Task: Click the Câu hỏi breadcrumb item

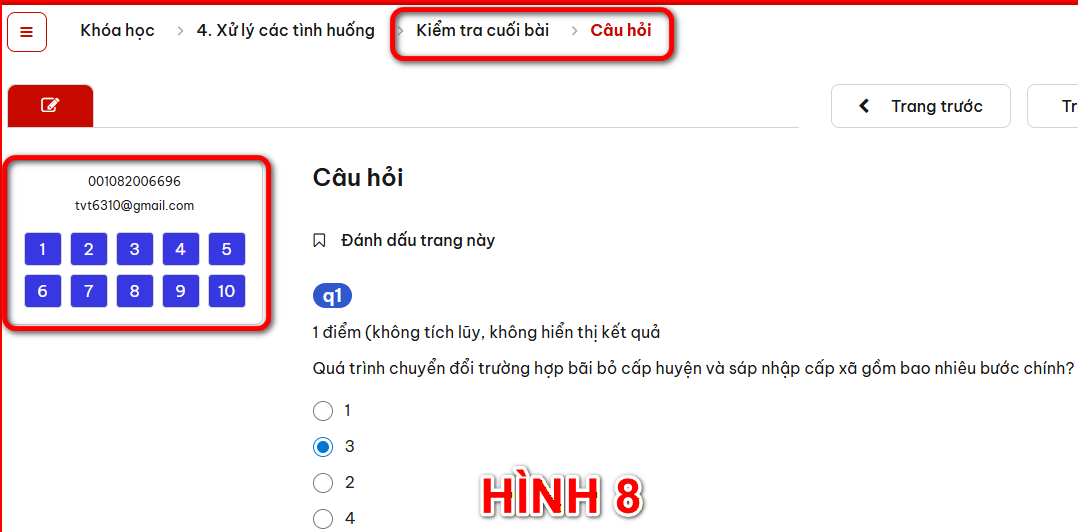Action: point(621,30)
